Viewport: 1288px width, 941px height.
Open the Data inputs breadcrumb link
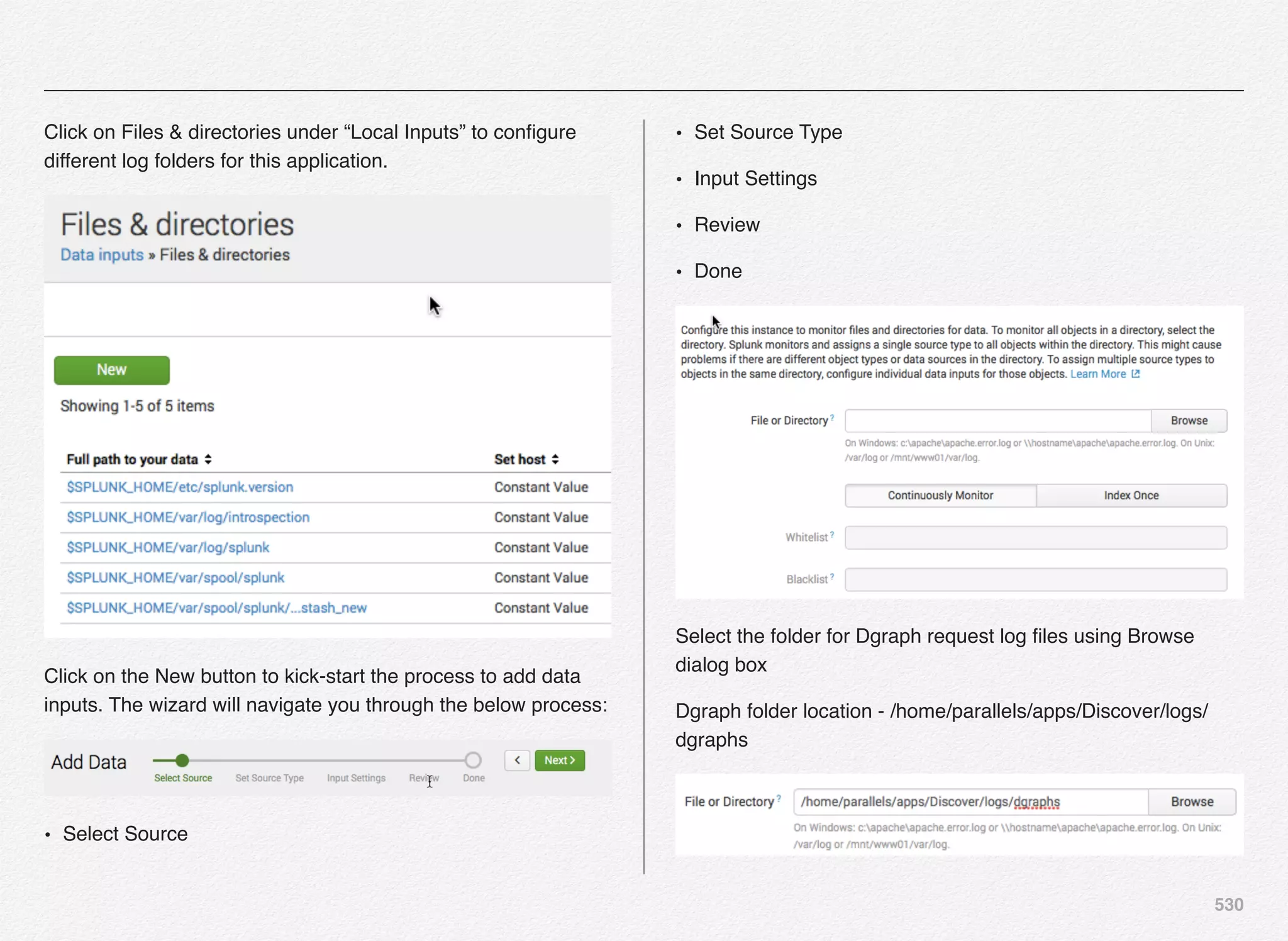[102, 255]
